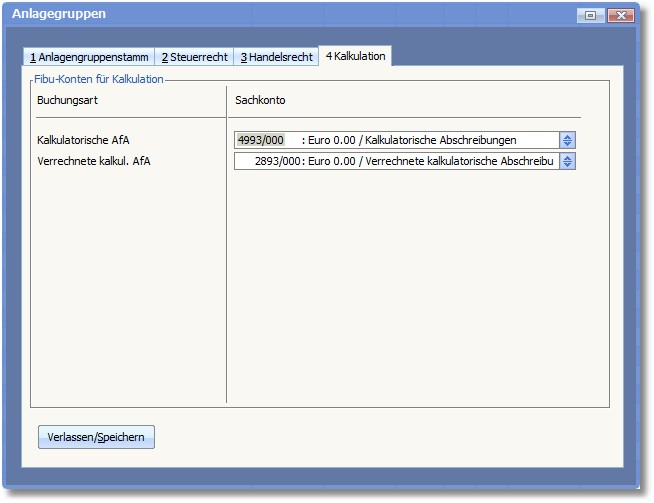This screenshot has height=503, width=654.
Task: Restore the window using the title bar icon
Action: (590, 15)
